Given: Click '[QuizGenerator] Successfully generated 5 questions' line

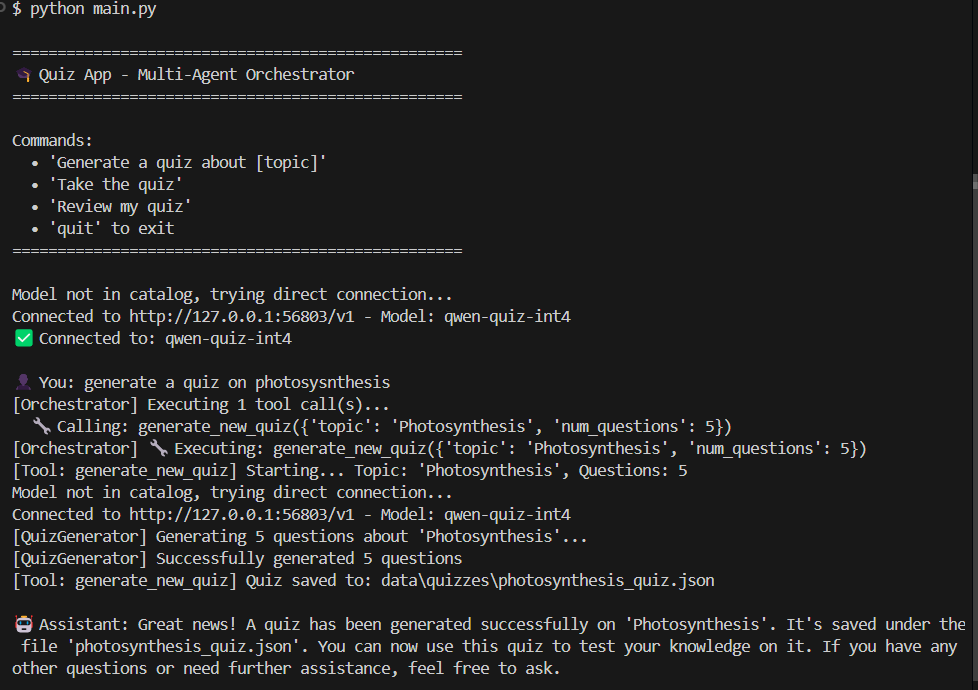Looking at the screenshot, I should click(237, 559).
